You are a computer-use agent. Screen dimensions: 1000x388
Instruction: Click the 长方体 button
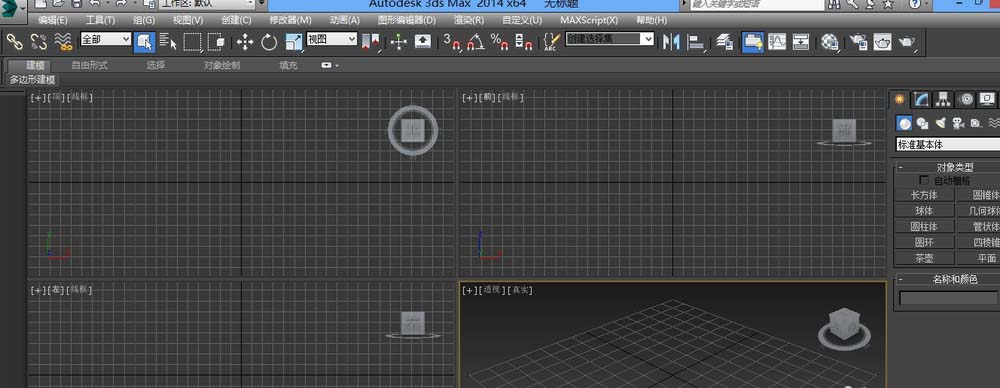click(924, 195)
